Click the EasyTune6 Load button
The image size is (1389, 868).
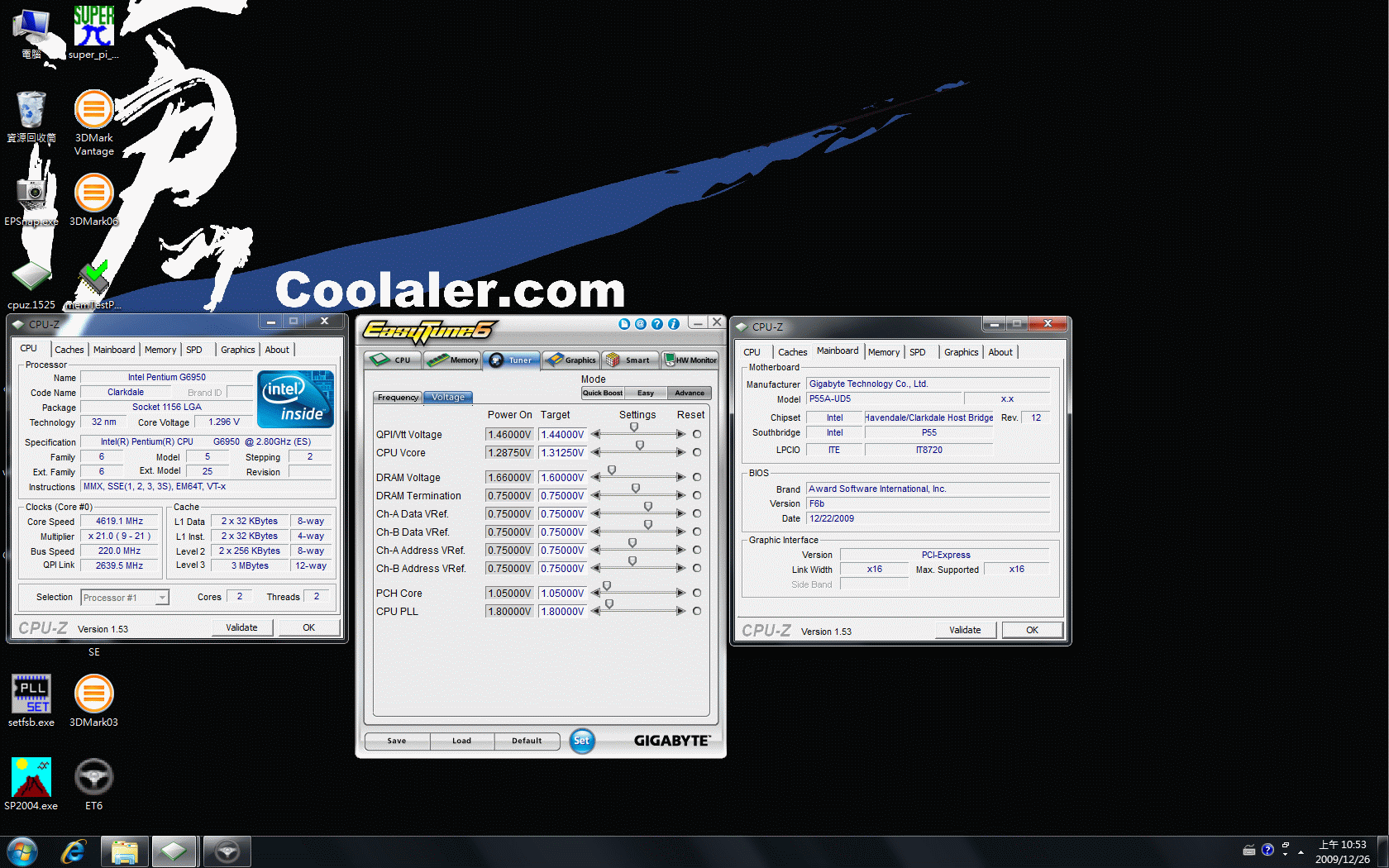point(461,741)
